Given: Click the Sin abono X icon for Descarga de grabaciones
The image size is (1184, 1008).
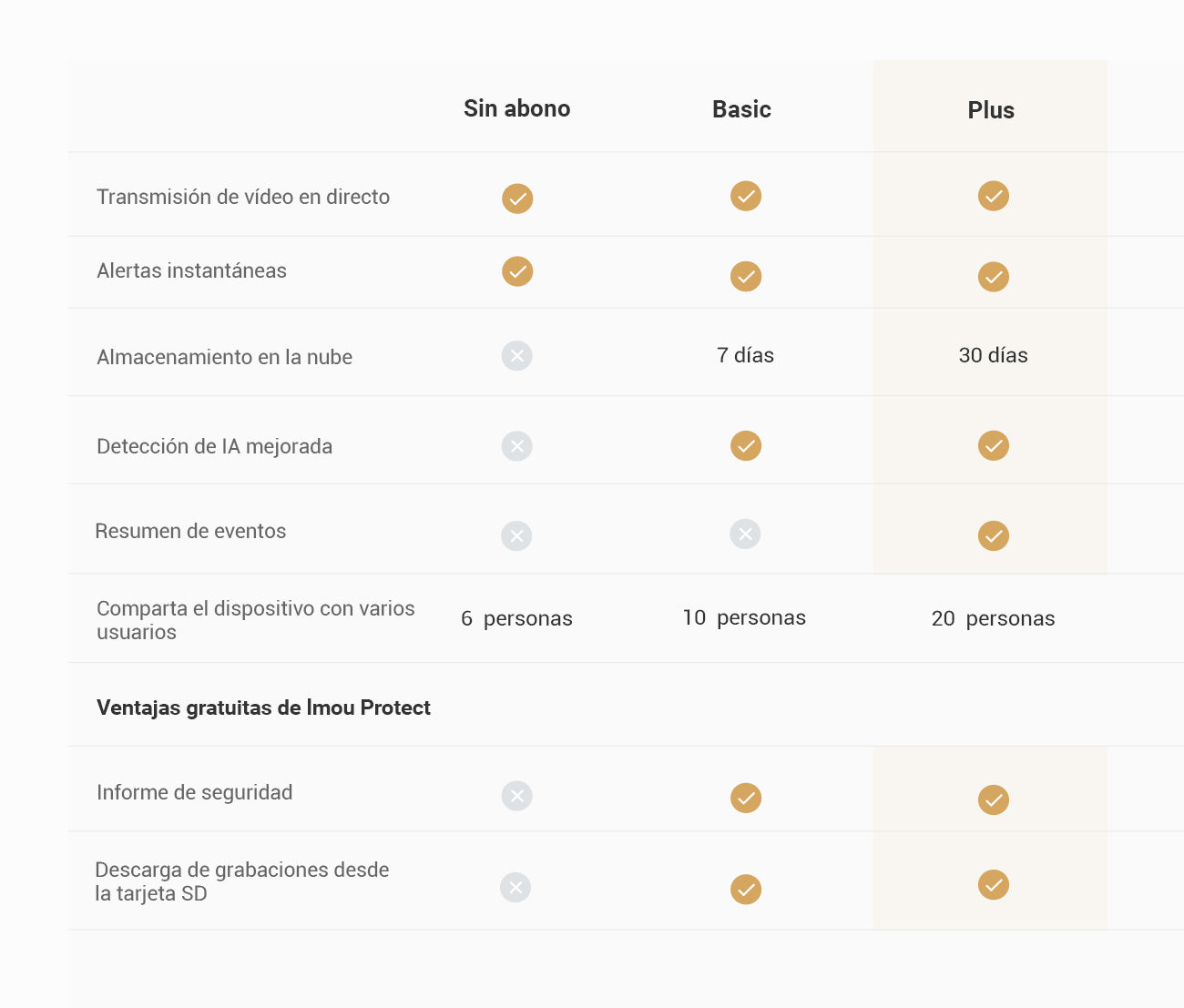Looking at the screenshot, I should click(515, 888).
